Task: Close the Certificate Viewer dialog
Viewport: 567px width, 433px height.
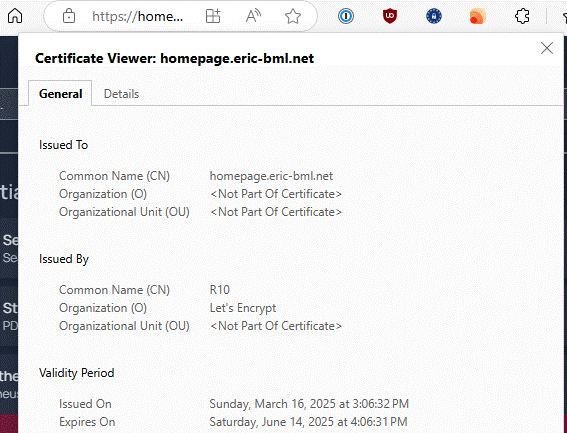Action: (x=546, y=48)
